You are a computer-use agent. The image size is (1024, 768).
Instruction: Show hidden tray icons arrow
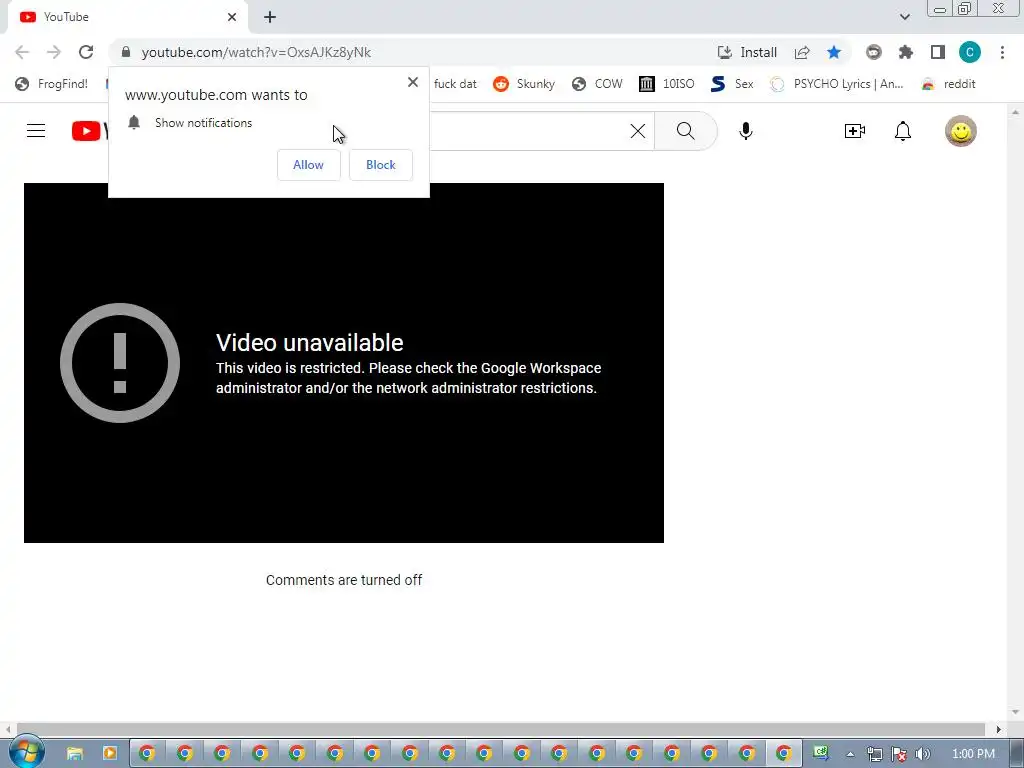[850, 754]
